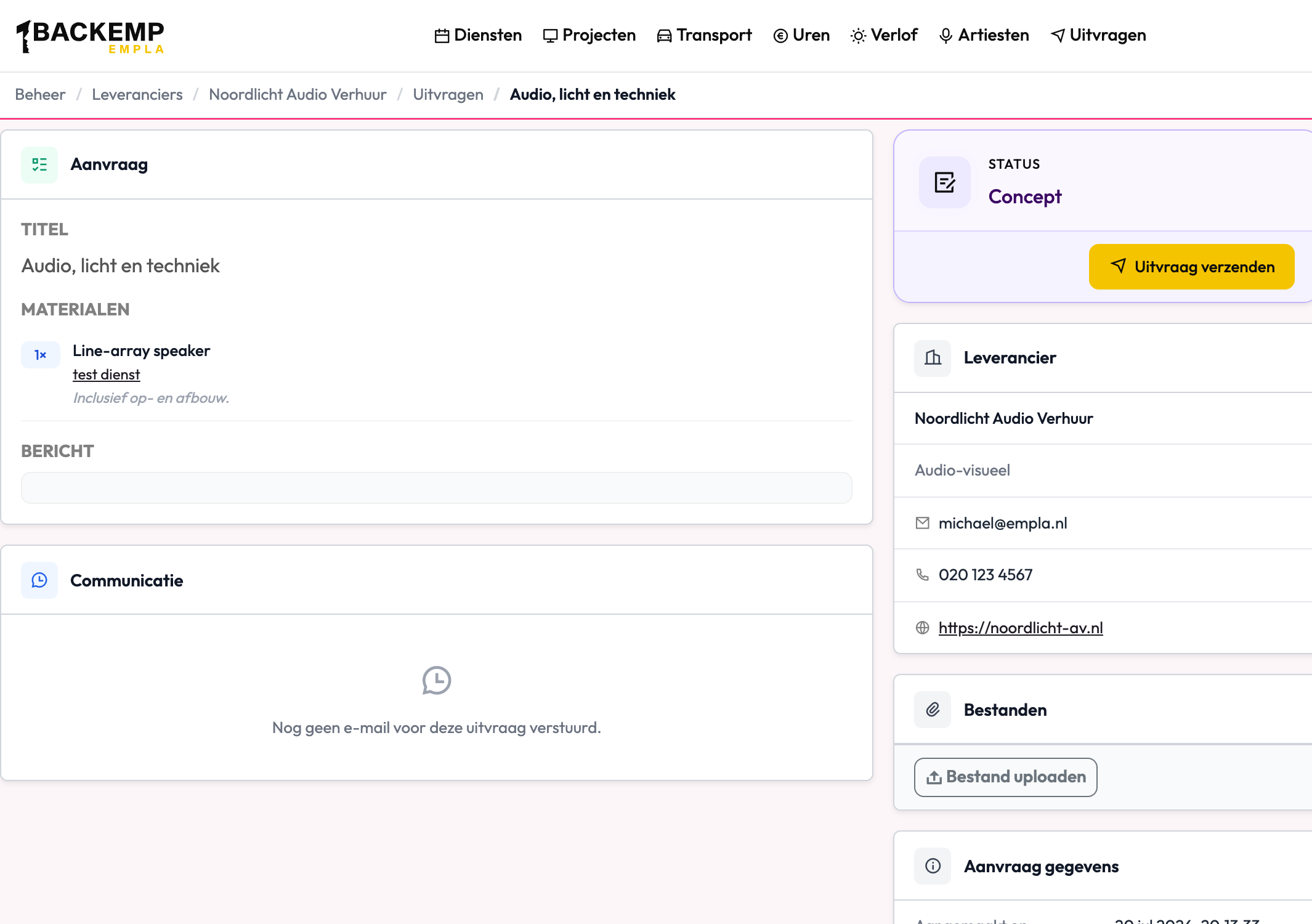This screenshot has width=1312, height=924.
Task: Click the info icon in Aanvraag gegevens
Action: (x=933, y=866)
